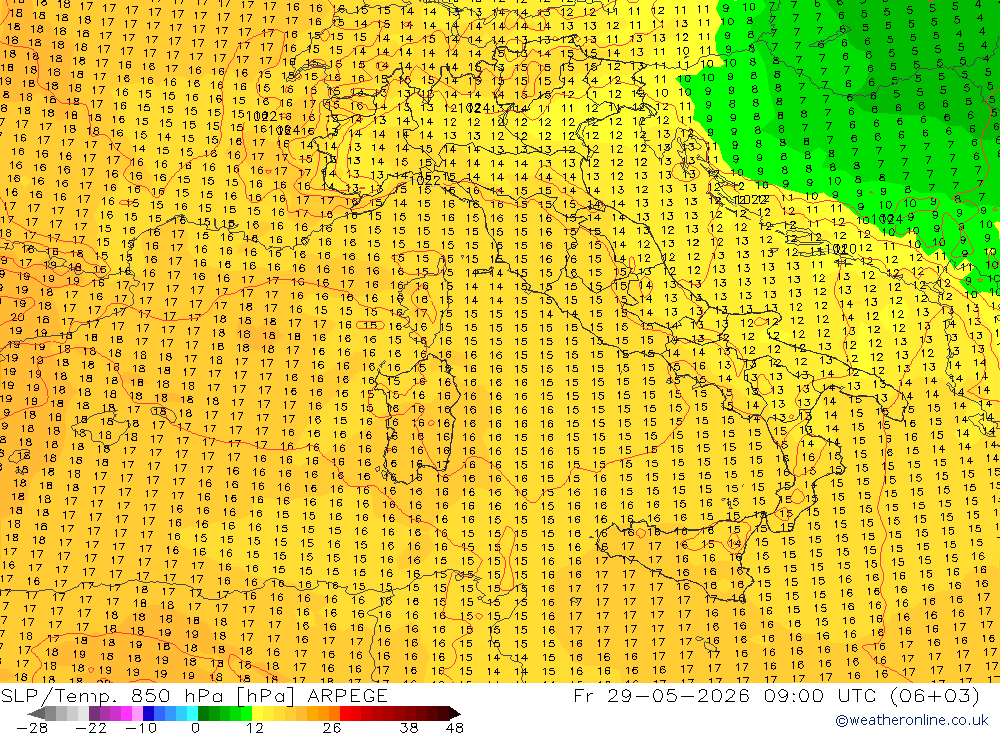Image resolution: width=1000 pixels, height=733 pixels.
Task: Click the '26' legend label
Action: [332, 727]
